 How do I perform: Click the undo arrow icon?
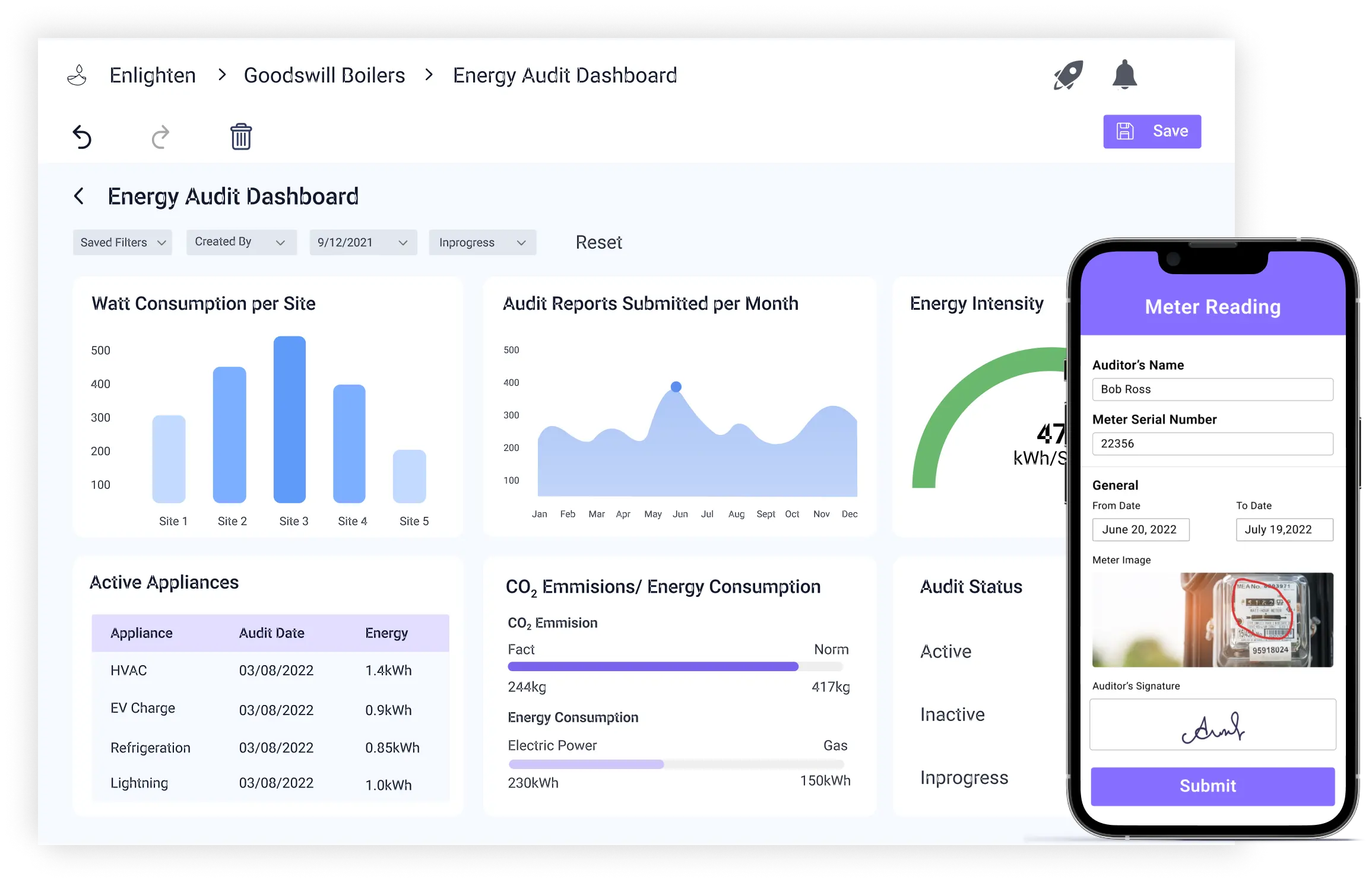tap(82, 137)
